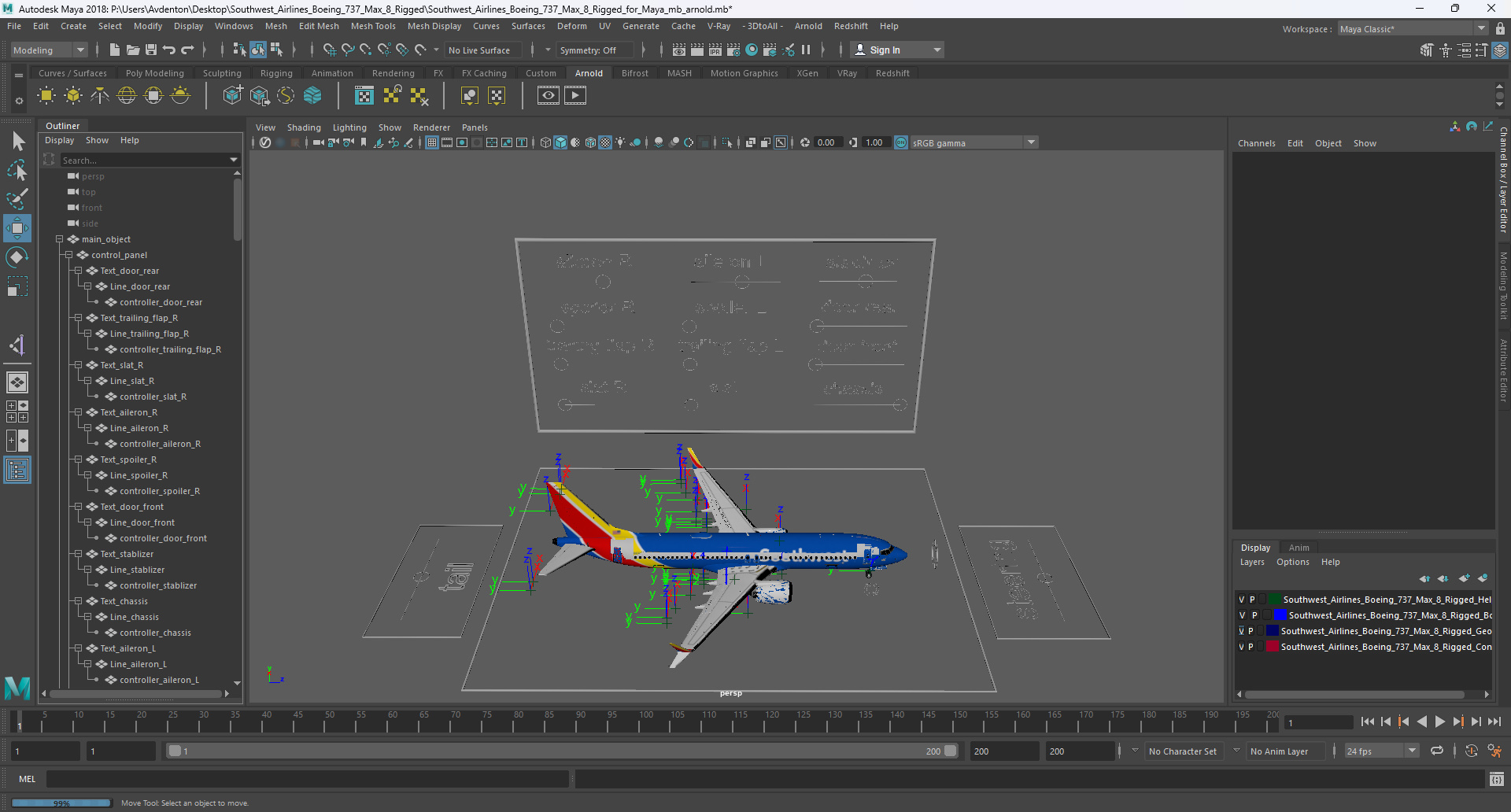The height and width of the screenshot is (812, 1511).
Task: Collapse the control_panel tree node
Action: [69, 255]
